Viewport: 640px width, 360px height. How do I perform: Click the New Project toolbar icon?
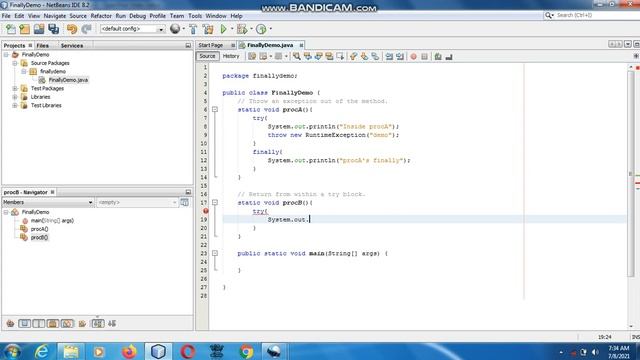click(x=24, y=29)
